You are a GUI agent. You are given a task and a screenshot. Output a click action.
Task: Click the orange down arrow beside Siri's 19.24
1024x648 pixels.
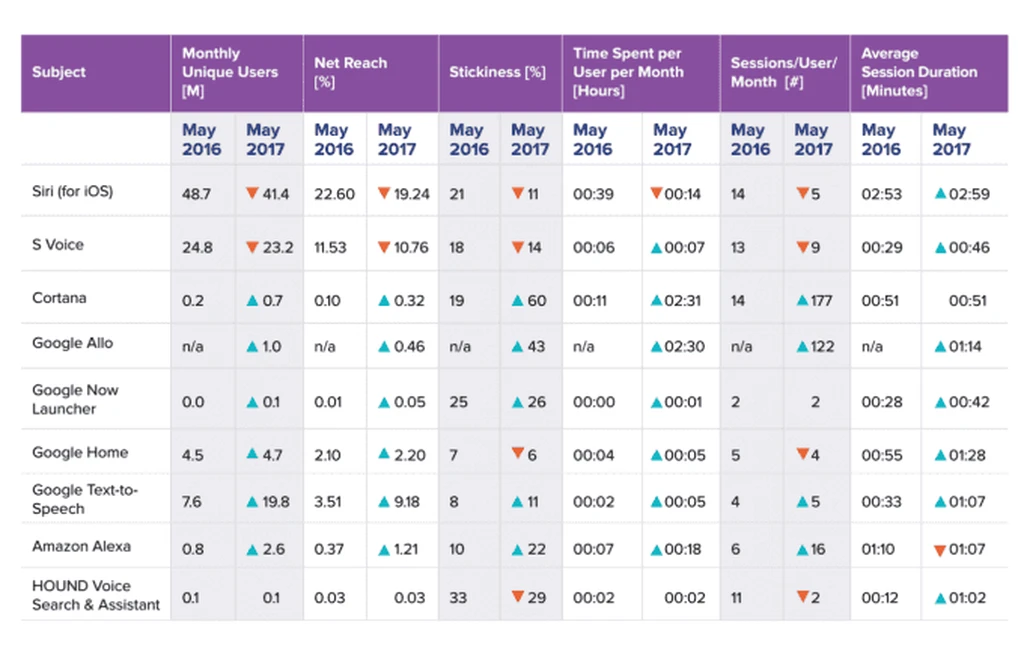point(384,193)
